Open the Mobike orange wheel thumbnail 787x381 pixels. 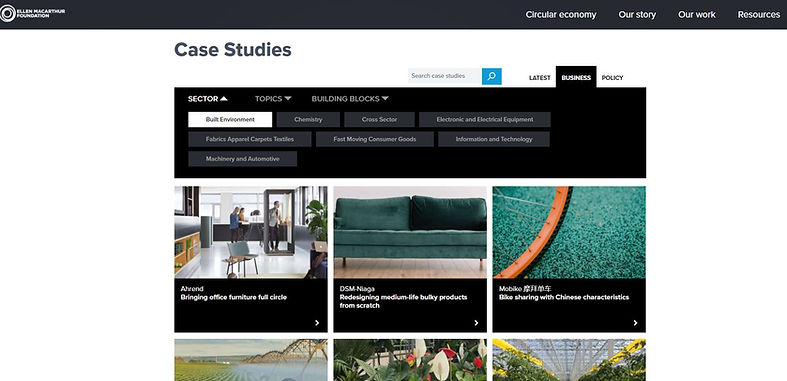click(x=569, y=232)
